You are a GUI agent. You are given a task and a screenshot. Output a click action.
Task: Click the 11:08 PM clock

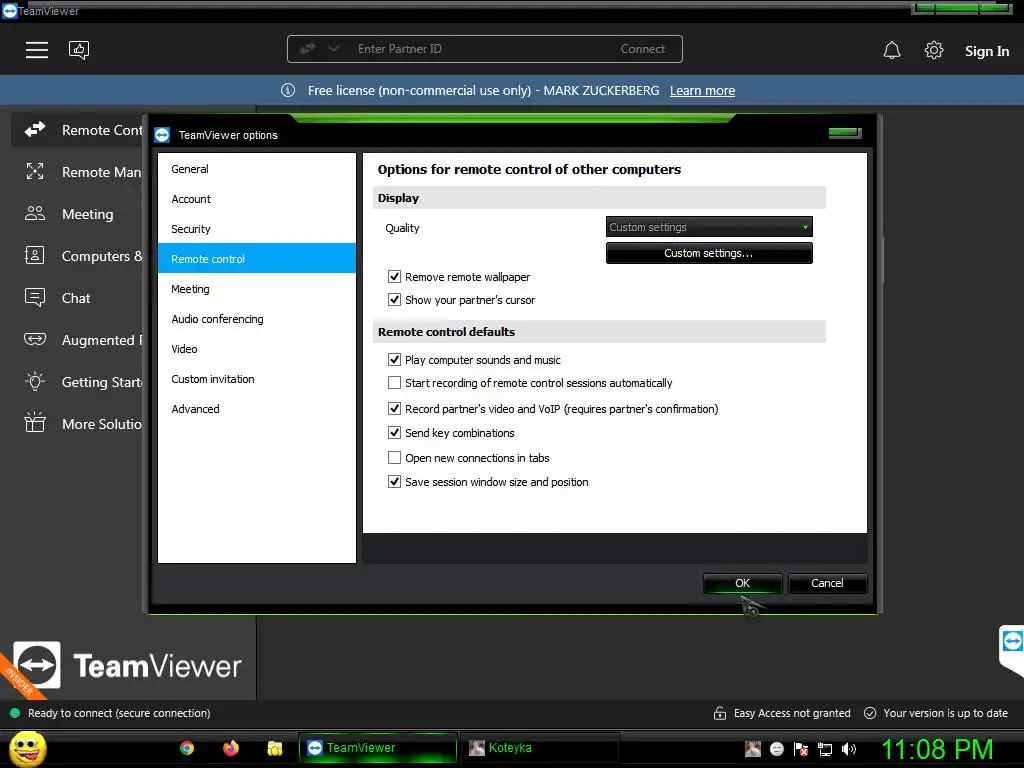[x=937, y=749]
